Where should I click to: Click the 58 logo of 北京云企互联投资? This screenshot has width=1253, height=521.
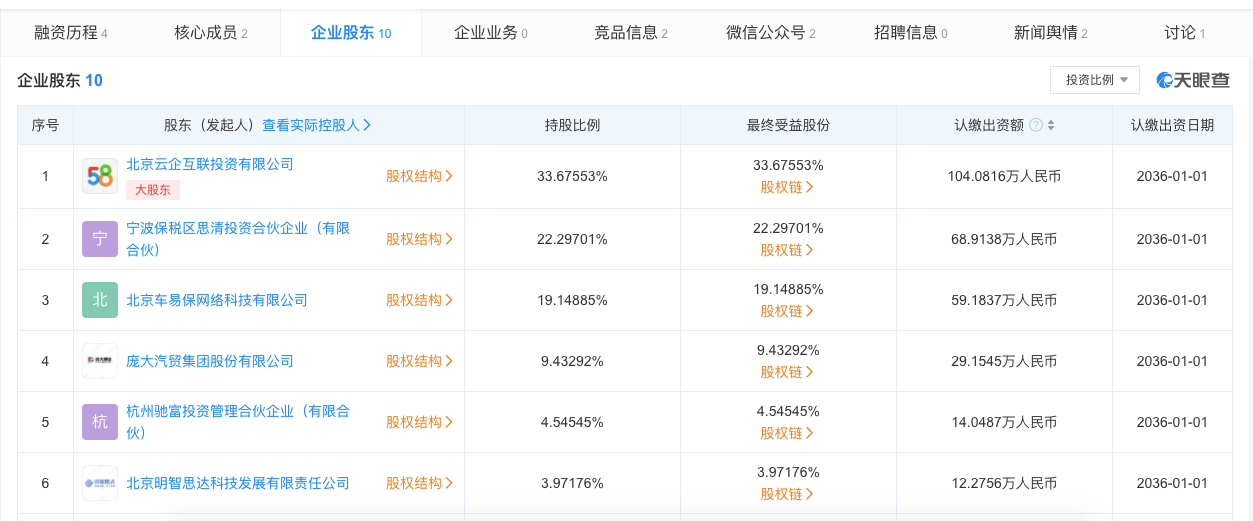point(100,176)
